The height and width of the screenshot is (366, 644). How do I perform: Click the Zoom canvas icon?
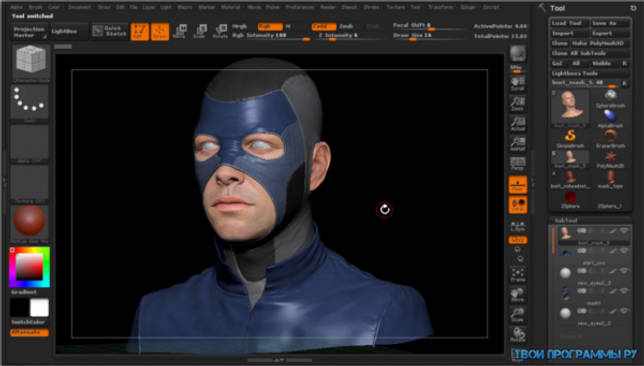click(x=518, y=104)
